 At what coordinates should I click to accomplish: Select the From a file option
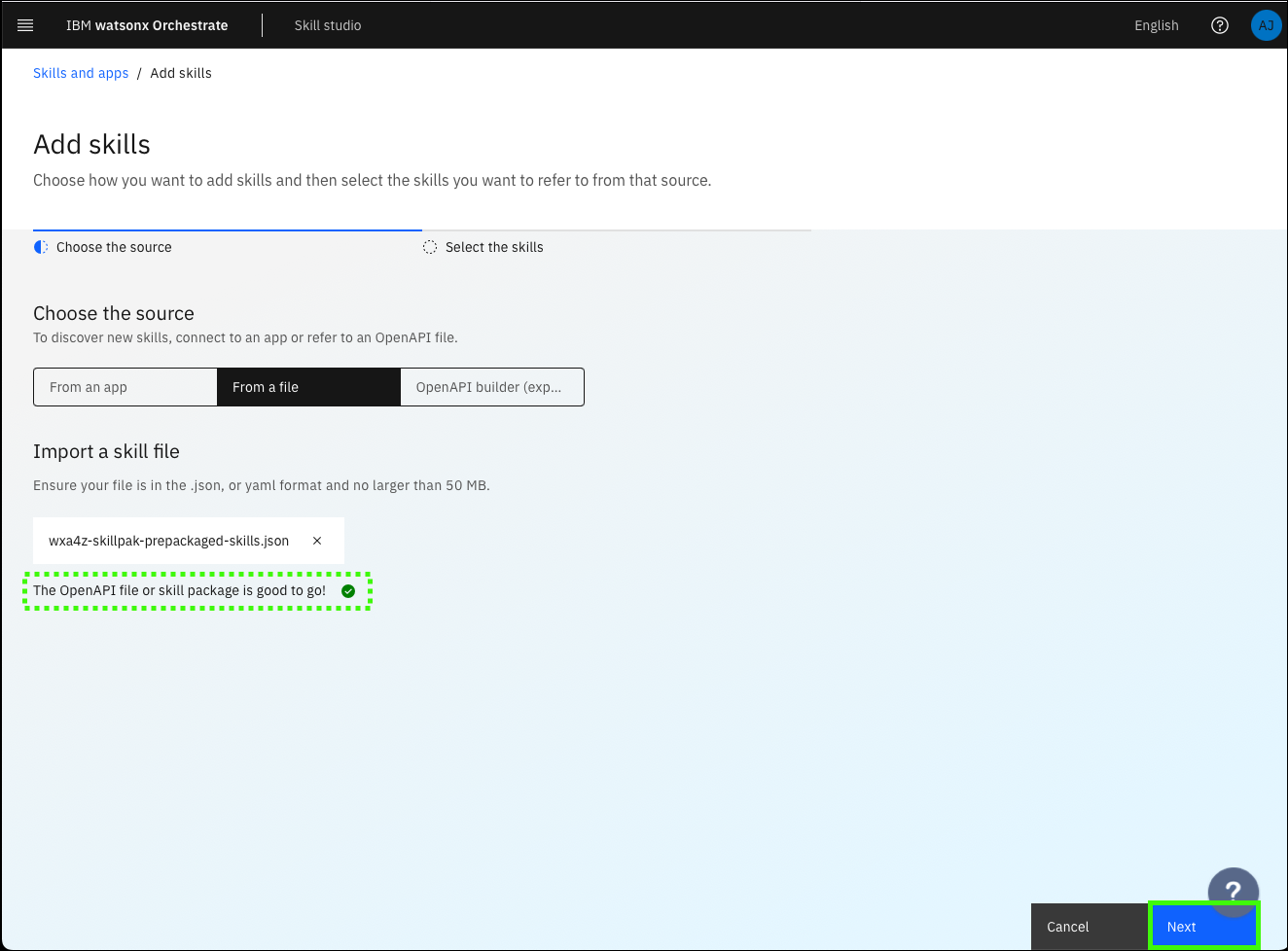coord(307,387)
